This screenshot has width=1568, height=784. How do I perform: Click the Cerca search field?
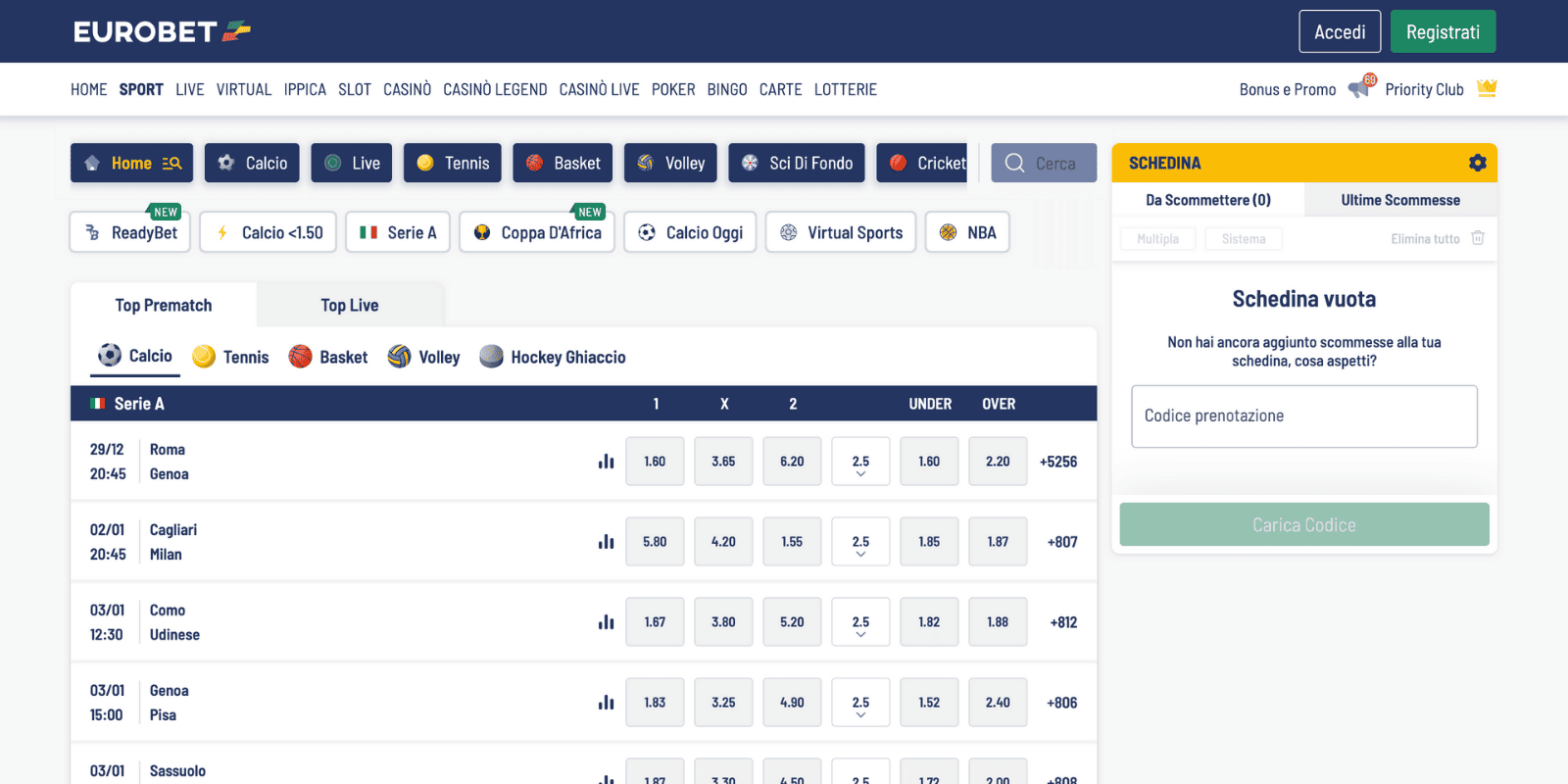(x=1044, y=163)
